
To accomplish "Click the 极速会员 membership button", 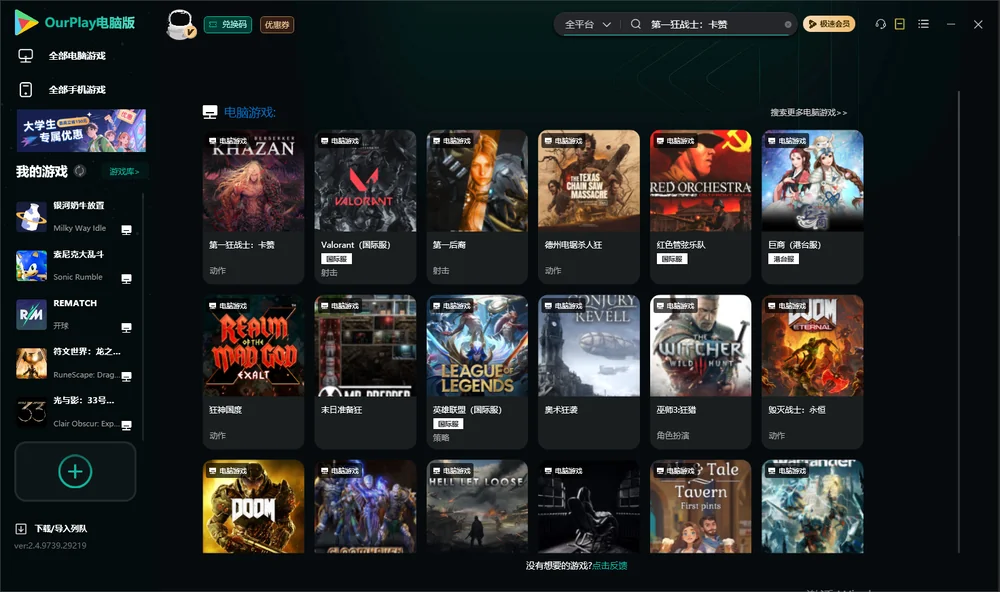I will coord(828,24).
